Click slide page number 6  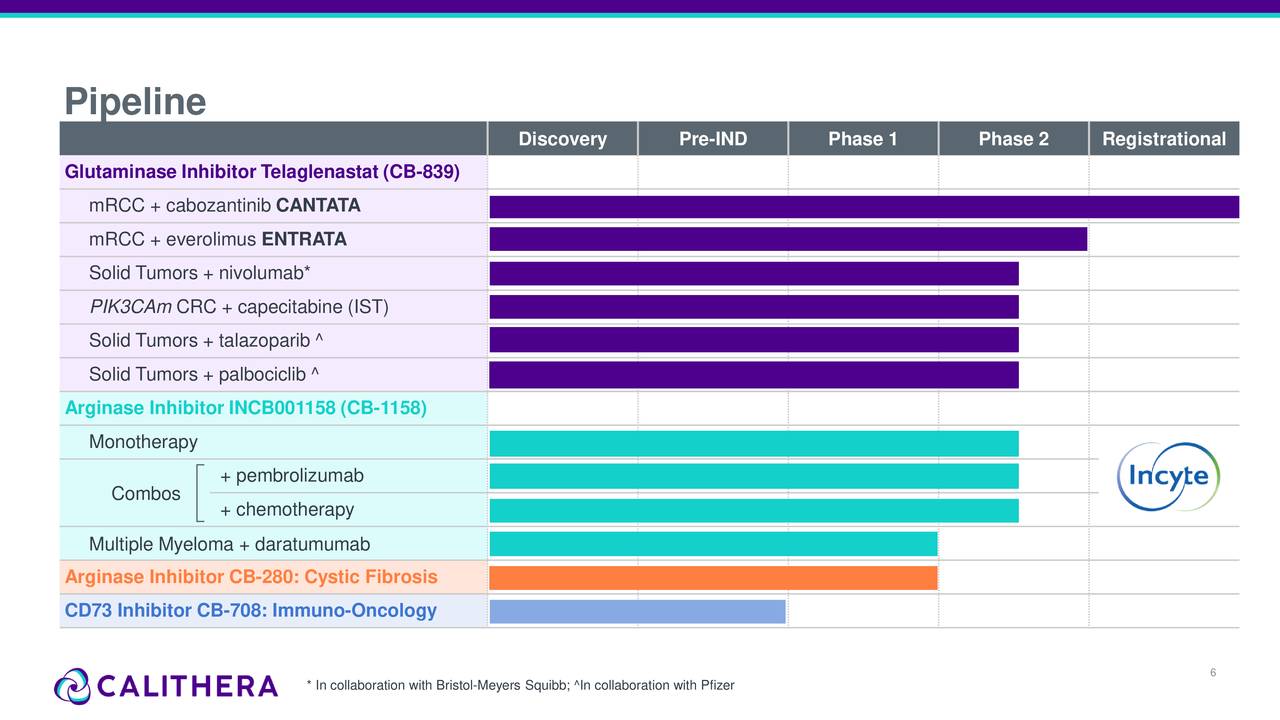1213,672
